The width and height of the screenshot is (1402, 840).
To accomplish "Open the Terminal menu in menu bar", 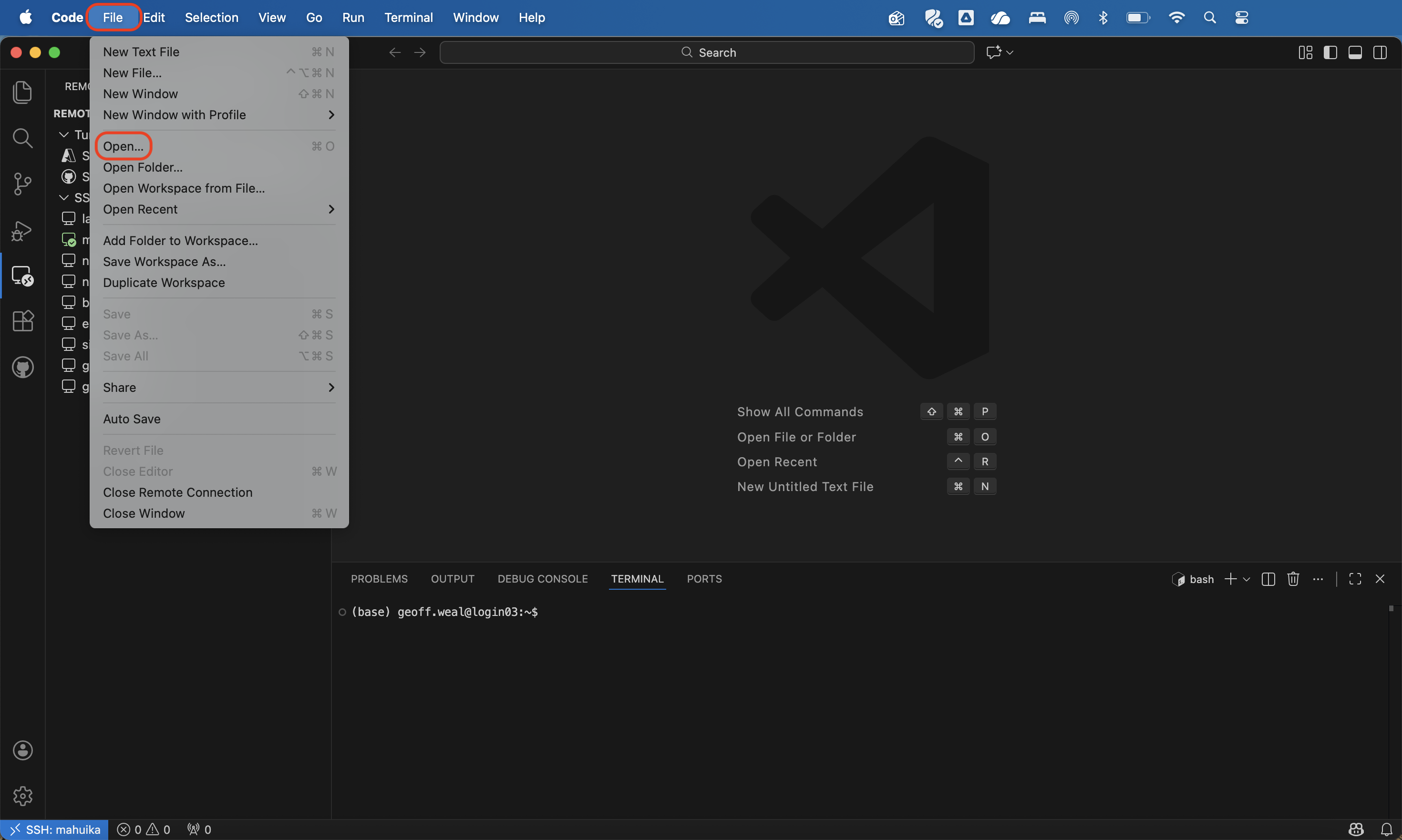I will [409, 17].
